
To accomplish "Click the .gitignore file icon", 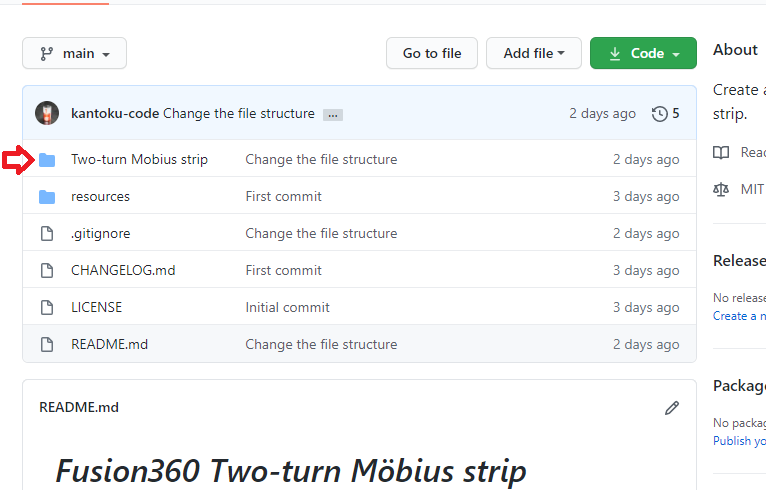I will (47, 234).
